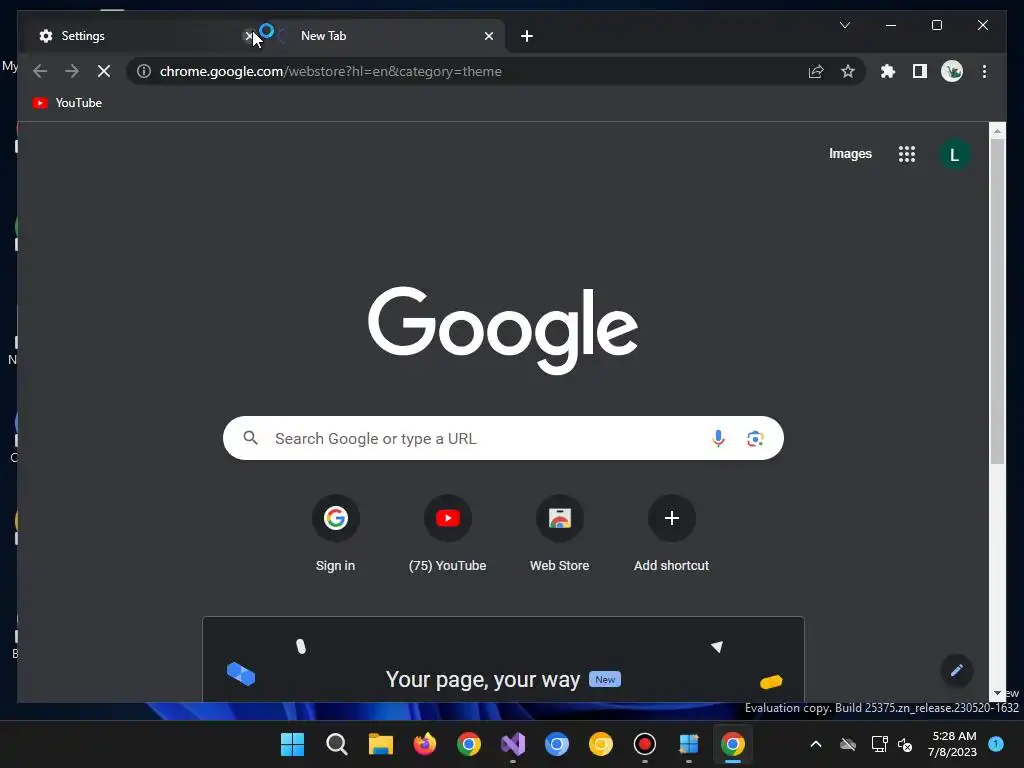View site information icon in address bar

[144, 71]
